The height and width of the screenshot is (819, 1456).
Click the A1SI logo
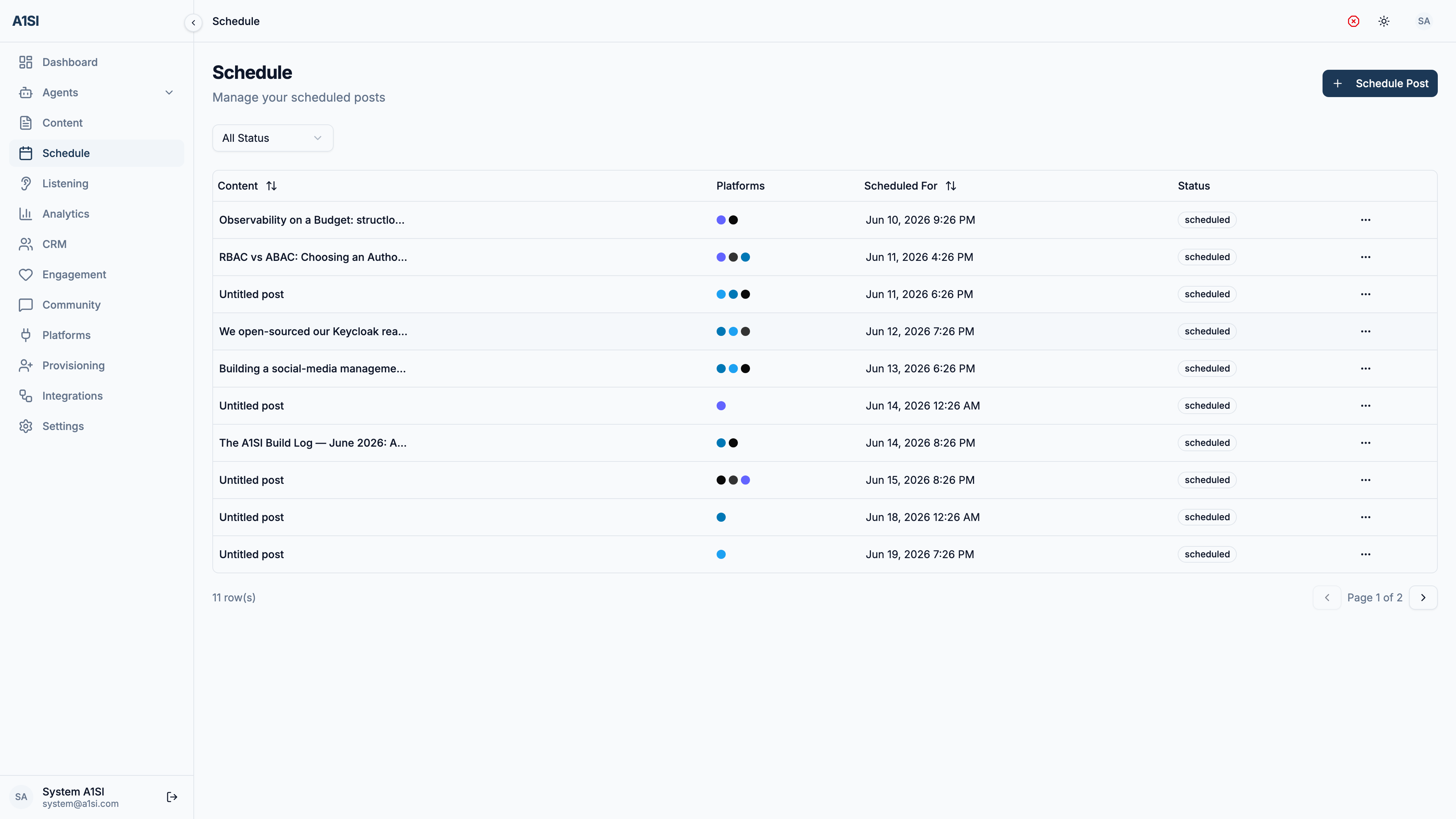point(25,21)
